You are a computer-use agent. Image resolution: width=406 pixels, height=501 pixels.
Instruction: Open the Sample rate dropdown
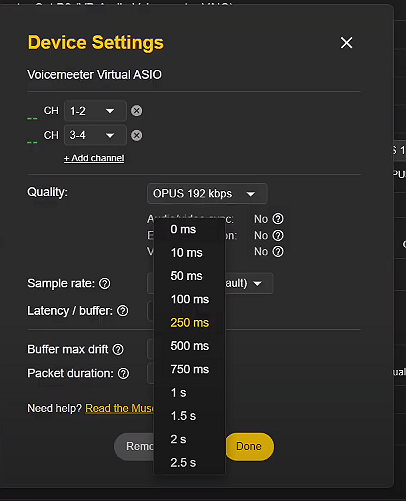click(x=249, y=283)
